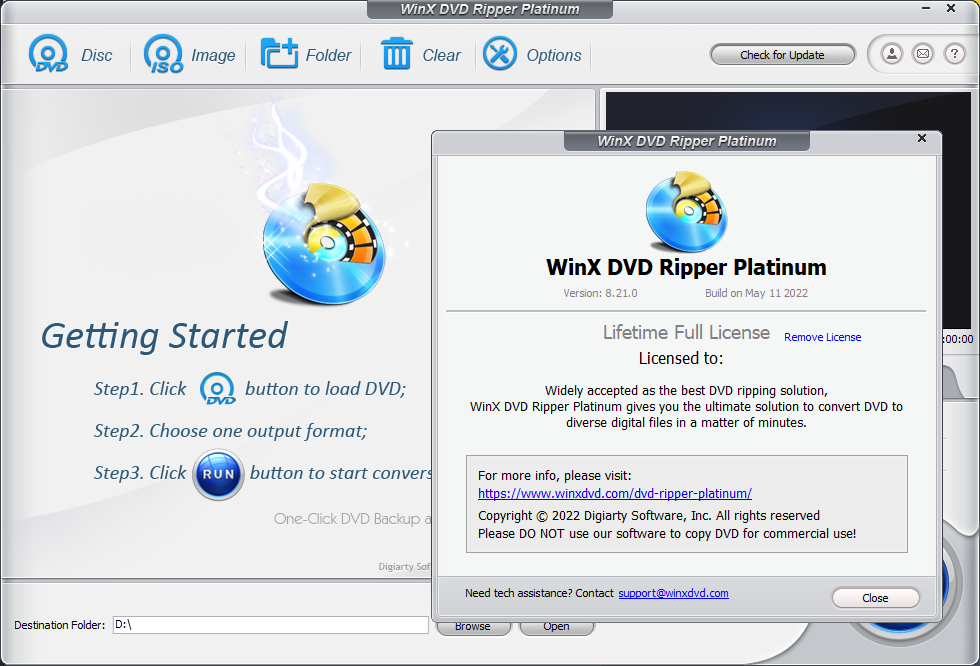Image resolution: width=980 pixels, height=666 pixels.
Task: Open the user account icon
Action: (892, 54)
